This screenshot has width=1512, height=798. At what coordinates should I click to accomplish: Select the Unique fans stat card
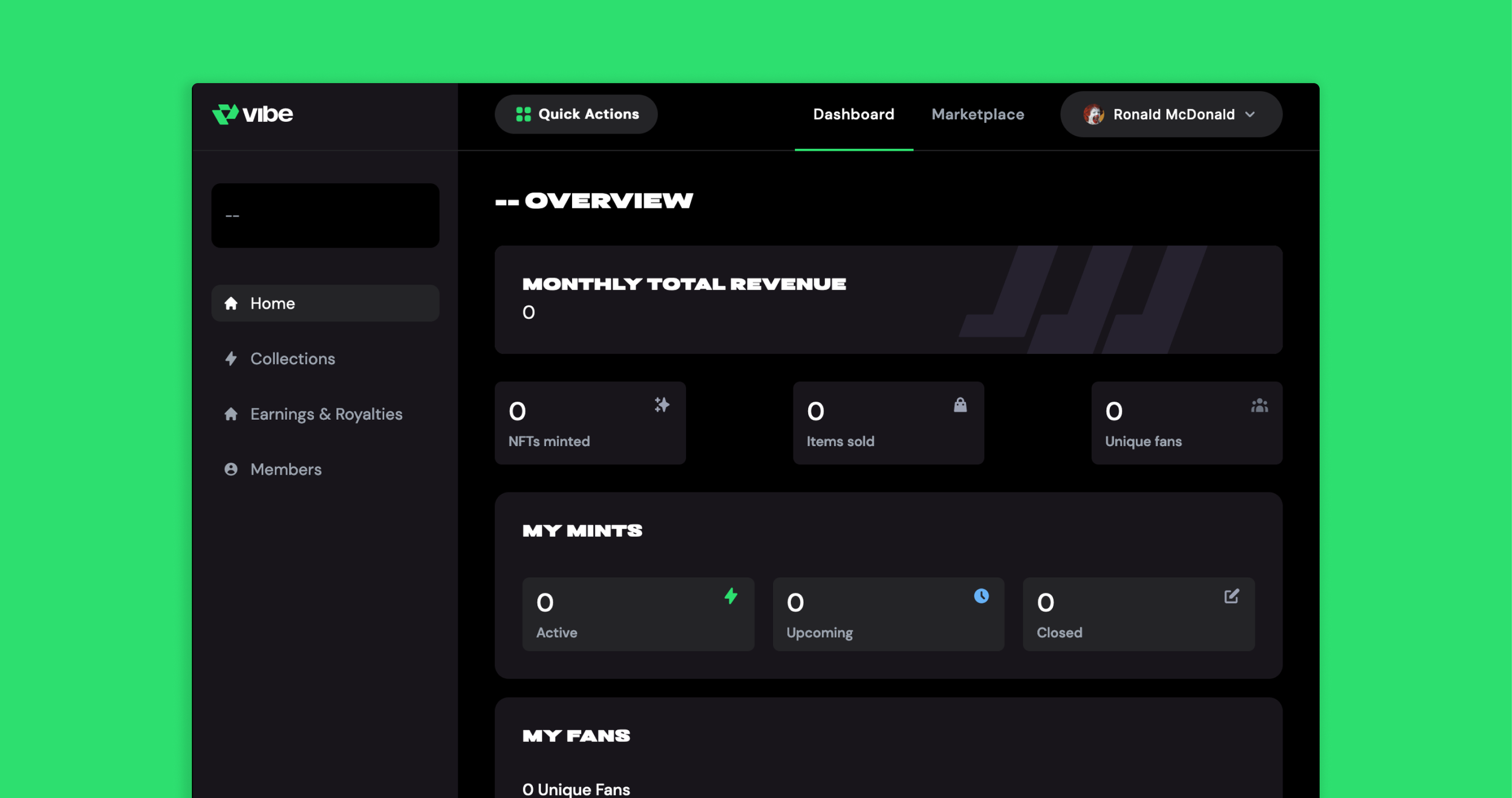coord(1187,423)
